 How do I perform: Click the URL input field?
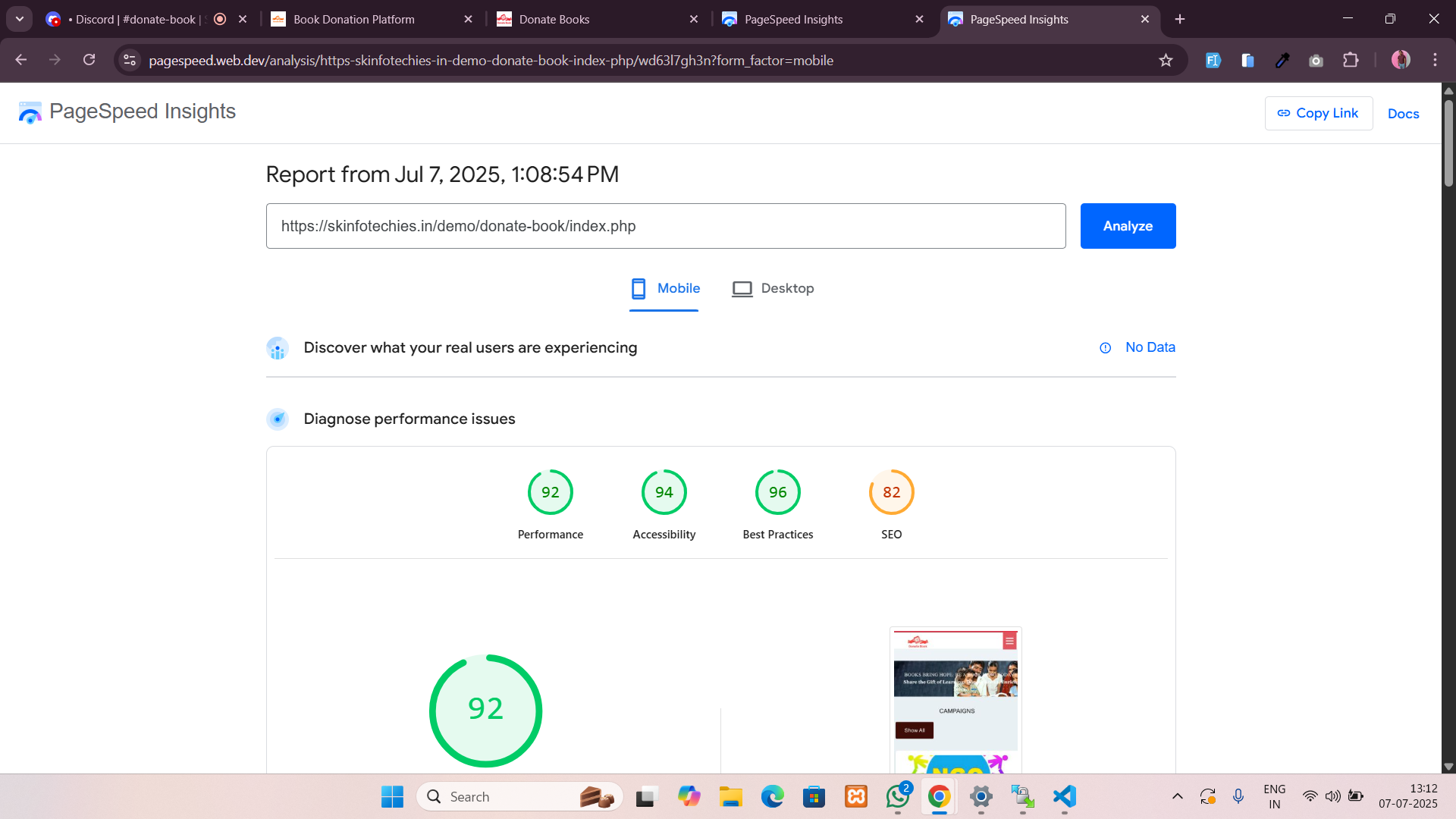665,226
